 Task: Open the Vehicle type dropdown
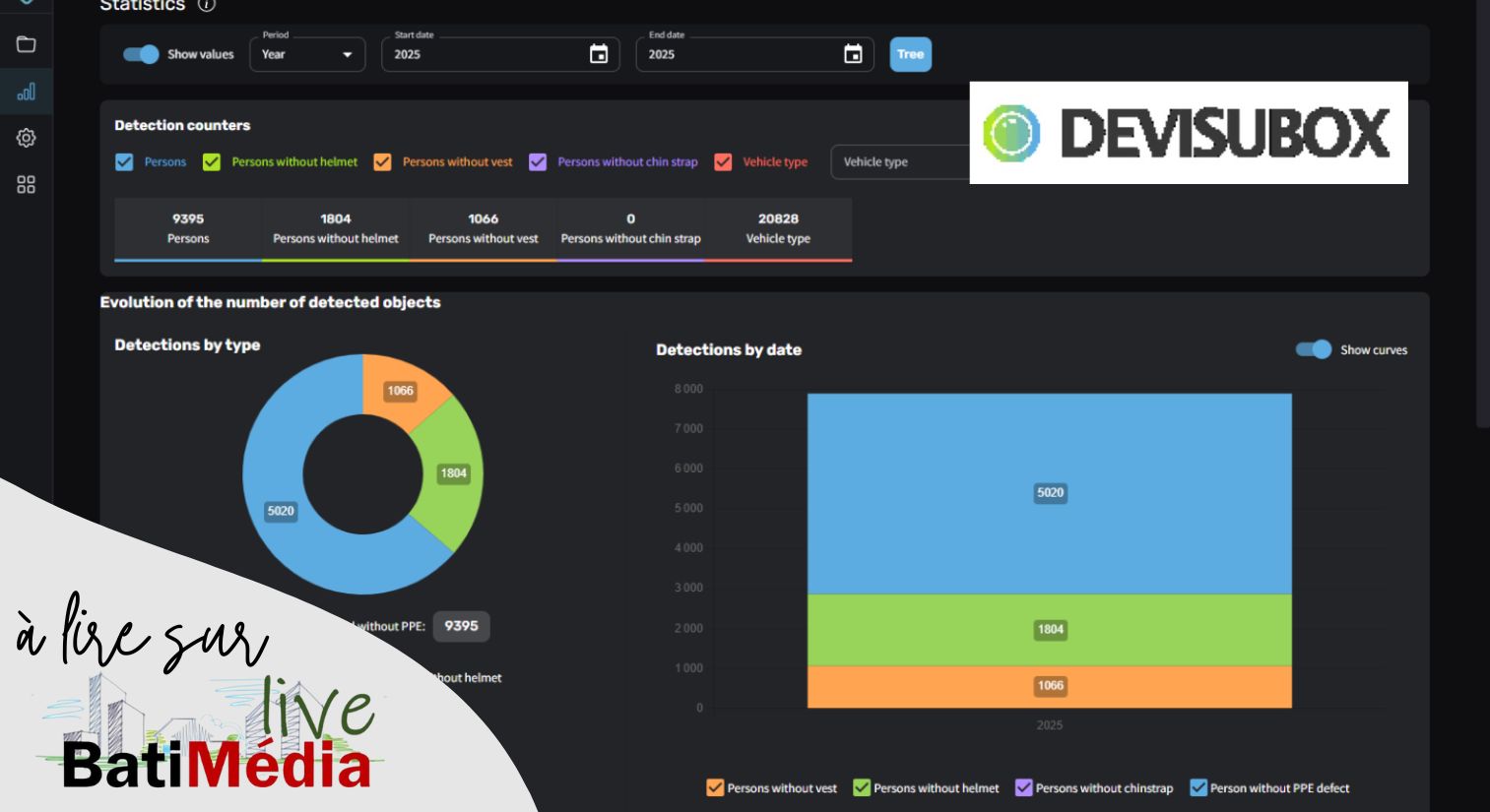pyautogui.click(x=901, y=162)
